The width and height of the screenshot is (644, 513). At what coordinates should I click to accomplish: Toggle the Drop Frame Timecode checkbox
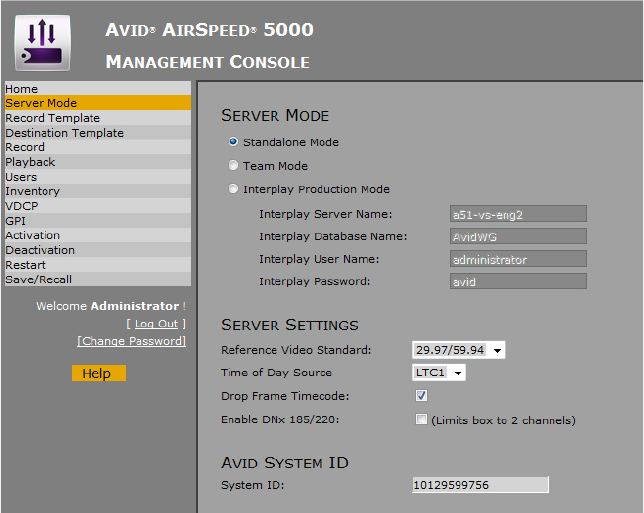point(421,396)
